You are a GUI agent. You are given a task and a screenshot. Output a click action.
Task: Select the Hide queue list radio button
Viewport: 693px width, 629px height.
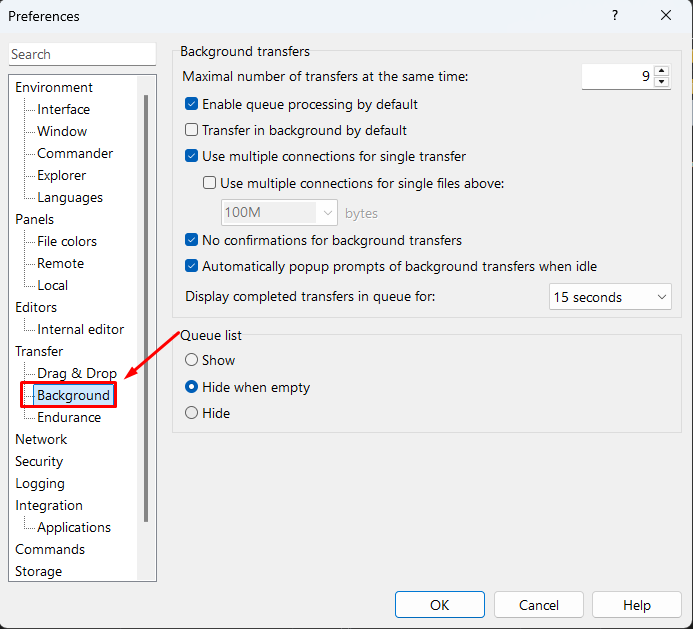pos(192,413)
